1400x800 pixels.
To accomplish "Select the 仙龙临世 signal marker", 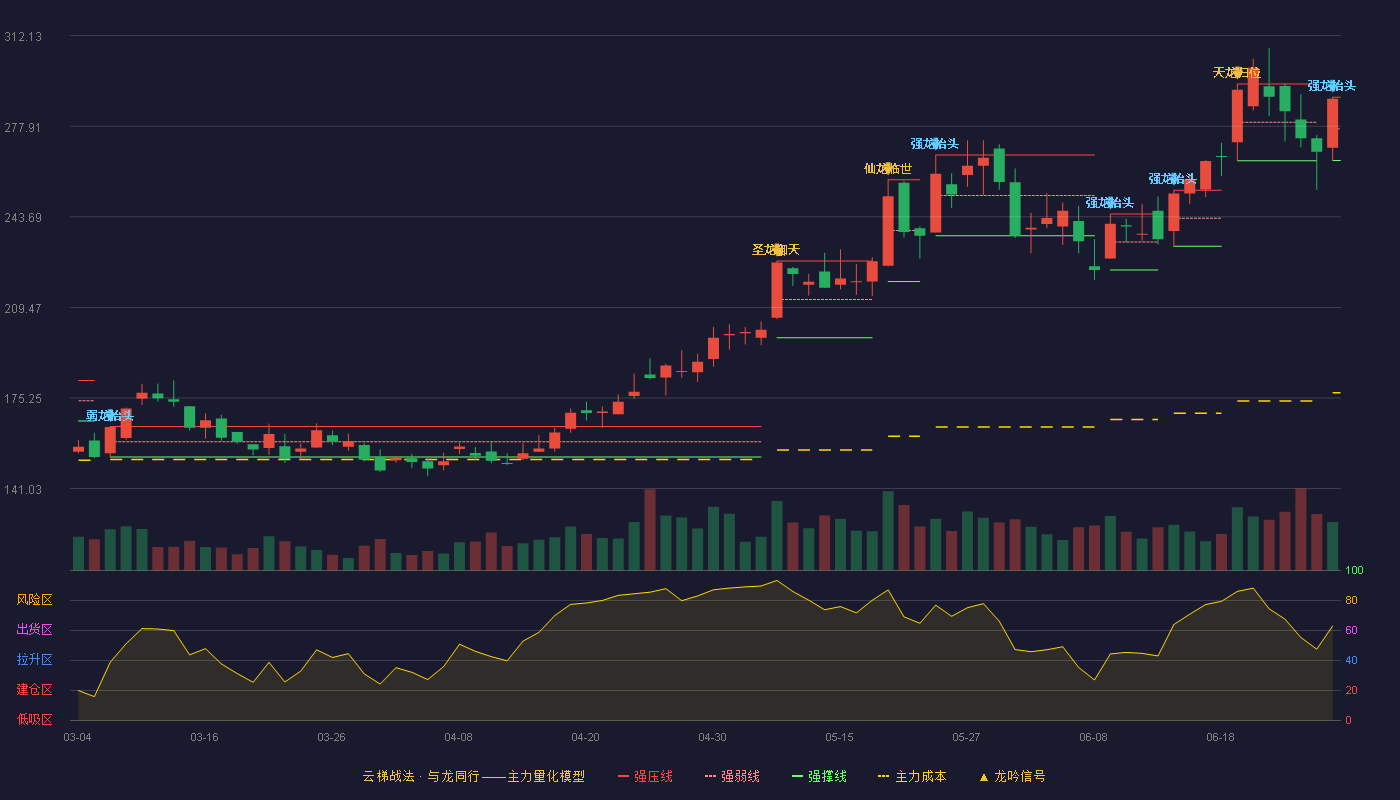I will tap(888, 169).
